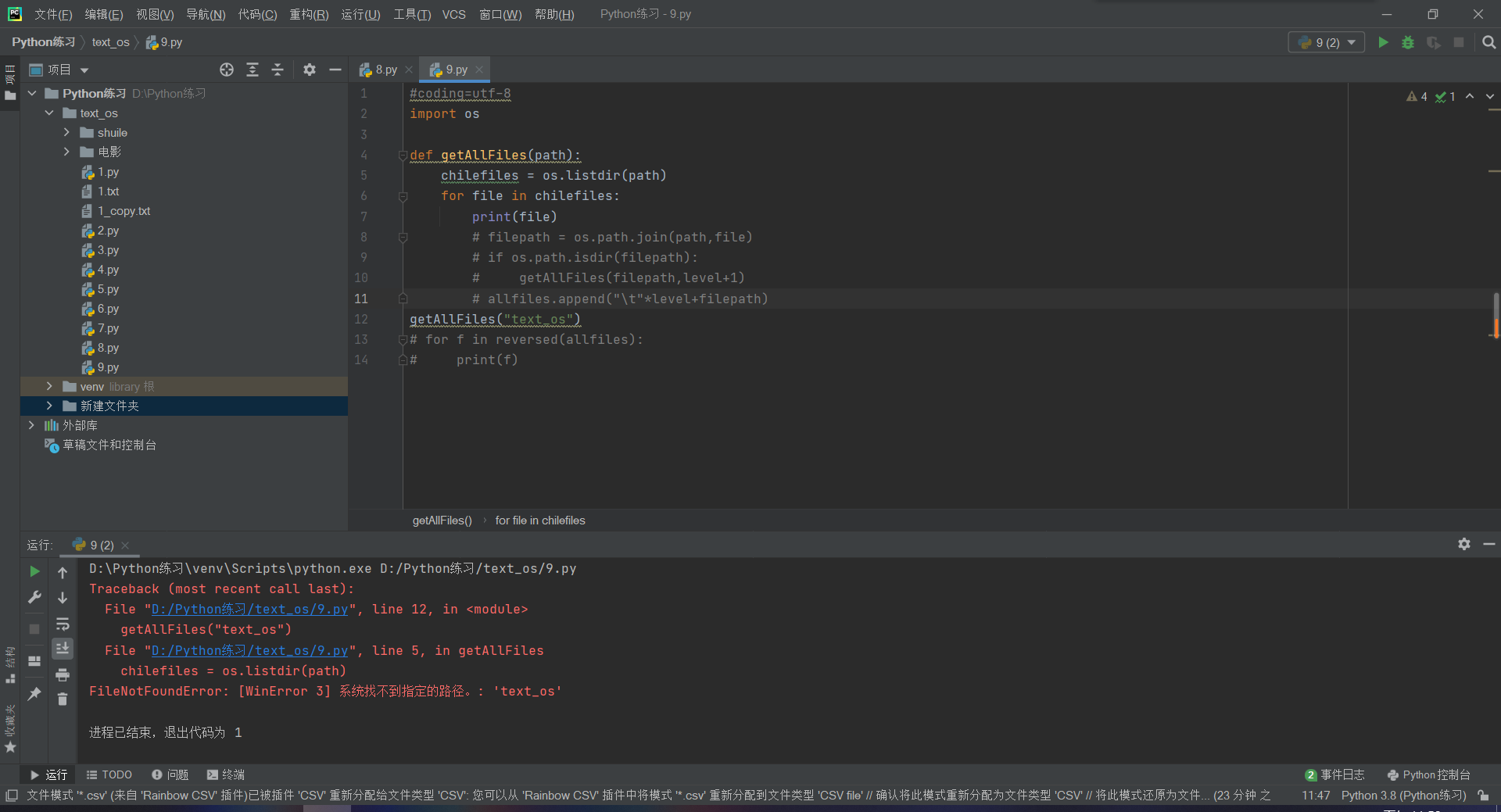Open the 问题 tool window
This screenshot has width=1501, height=812.
[170, 774]
